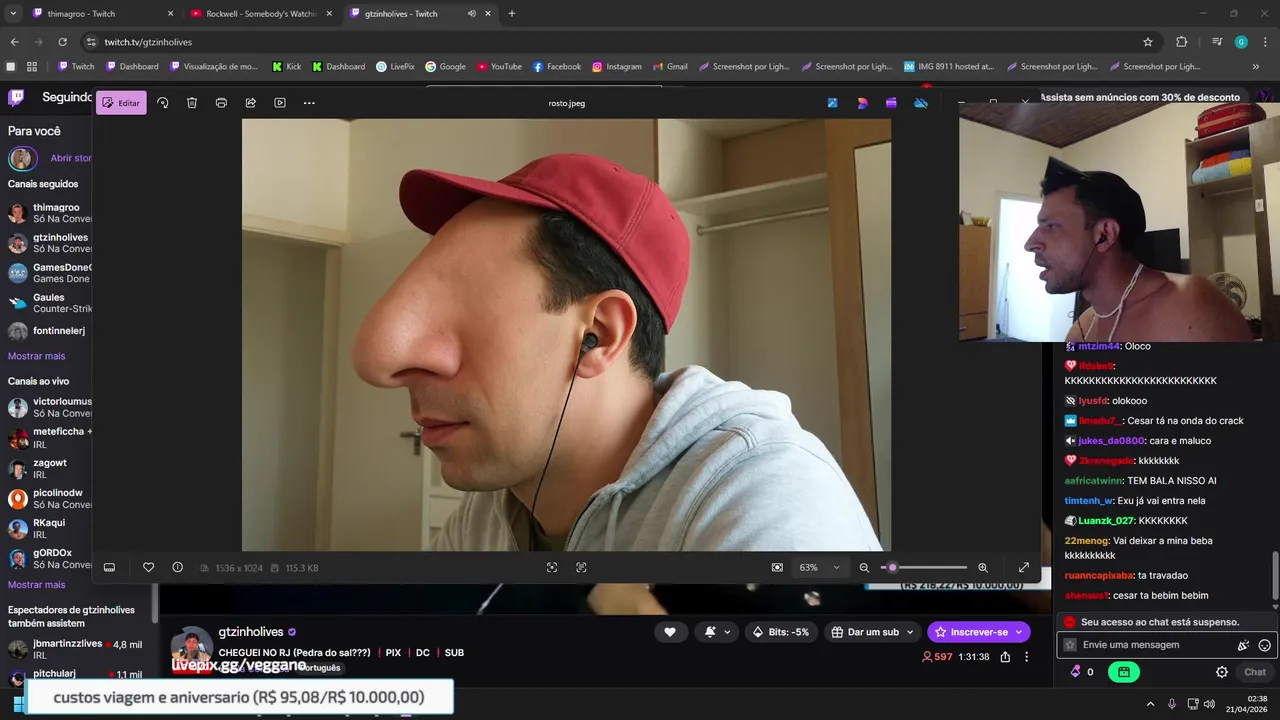Open Dar um sub dropdown
This screenshot has width=1280, height=720.
click(x=873, y=632)
